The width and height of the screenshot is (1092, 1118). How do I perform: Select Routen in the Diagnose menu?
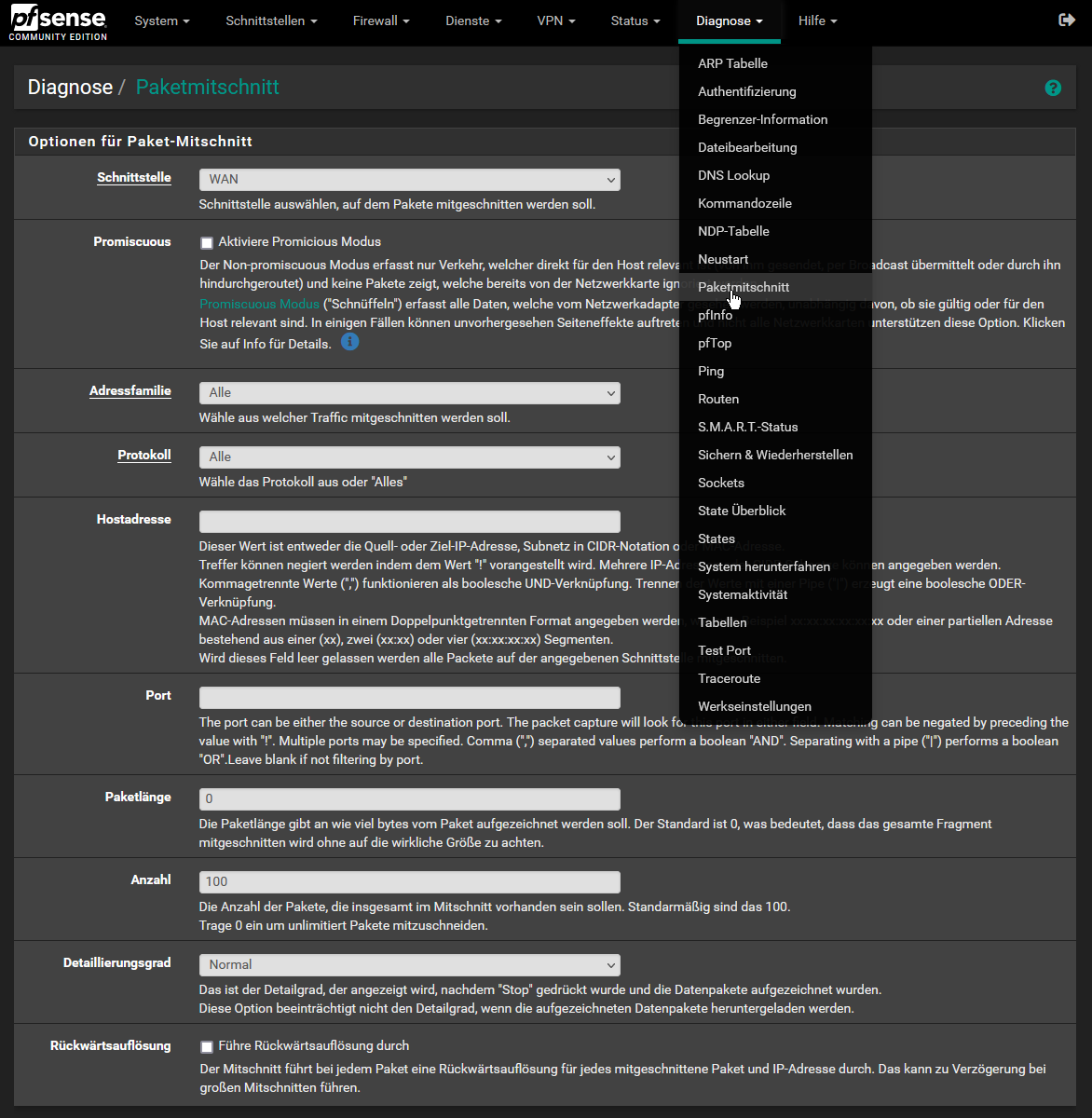coord(775,399)
